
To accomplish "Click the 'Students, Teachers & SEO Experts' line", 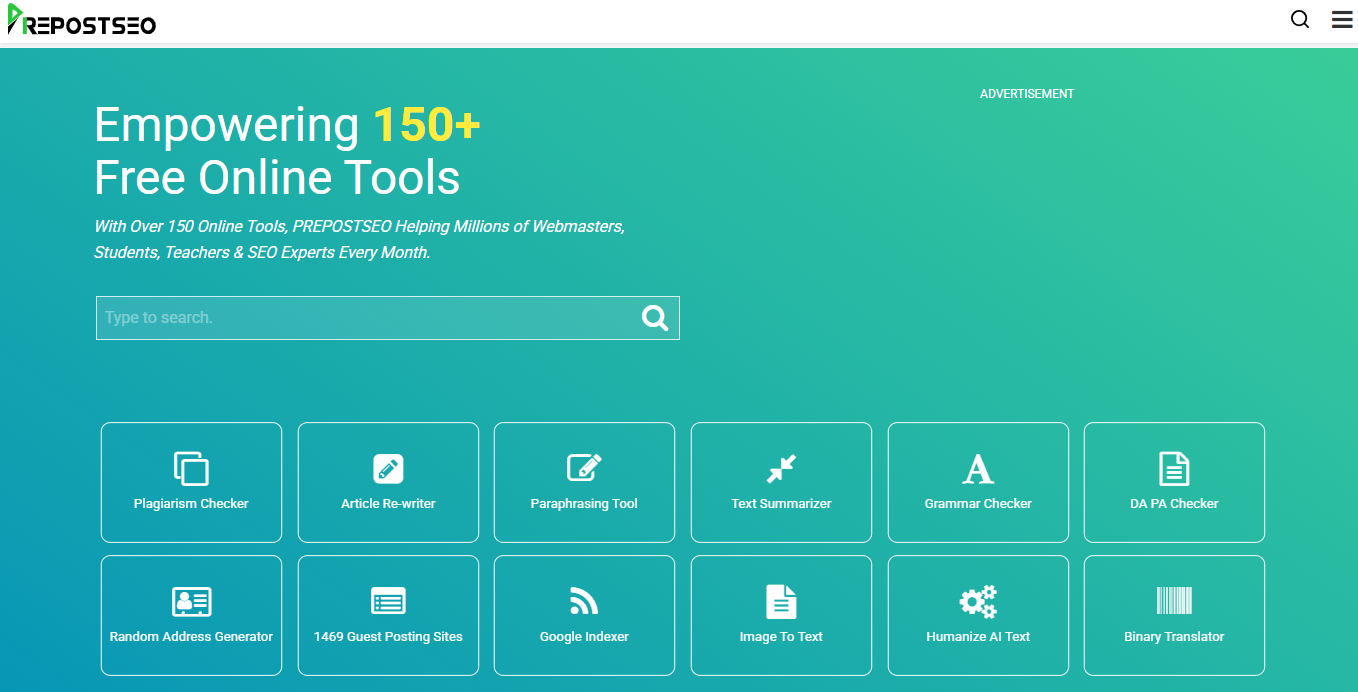I will click(x=262, y=253).
